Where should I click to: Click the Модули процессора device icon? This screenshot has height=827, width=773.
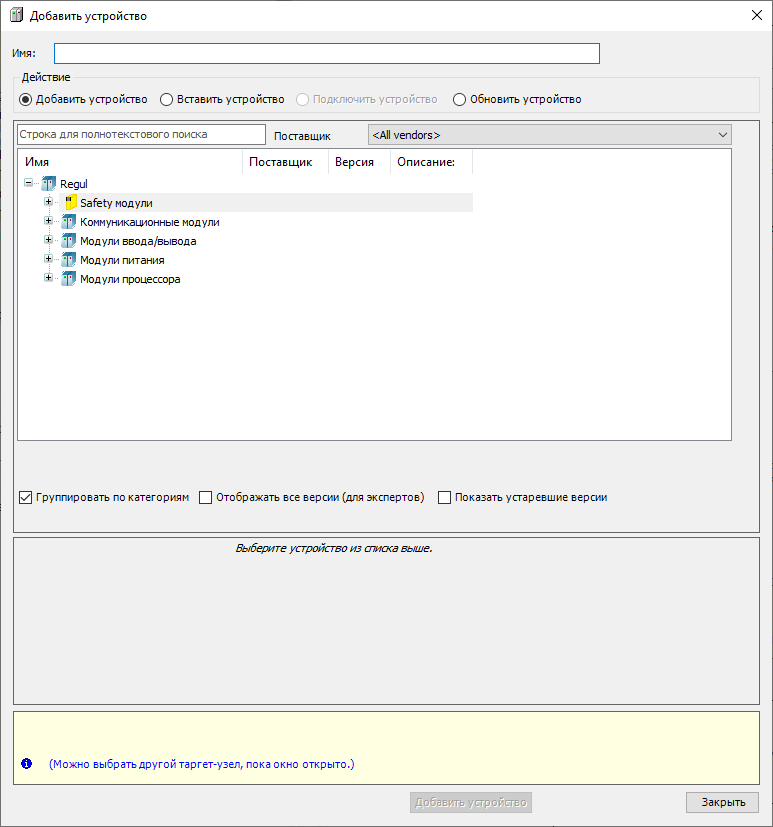click(69, 279)
